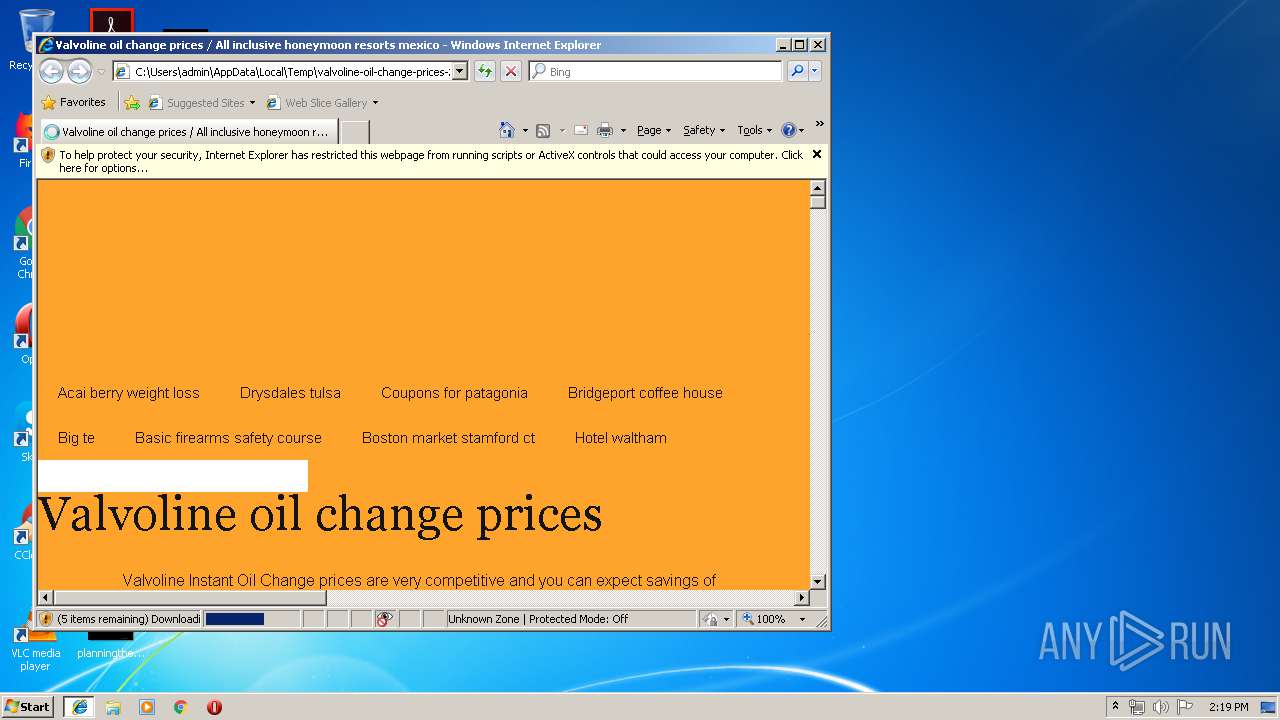Open the Safety menu
Screen dimensions: 1280x720
click(x=704, y=130)
